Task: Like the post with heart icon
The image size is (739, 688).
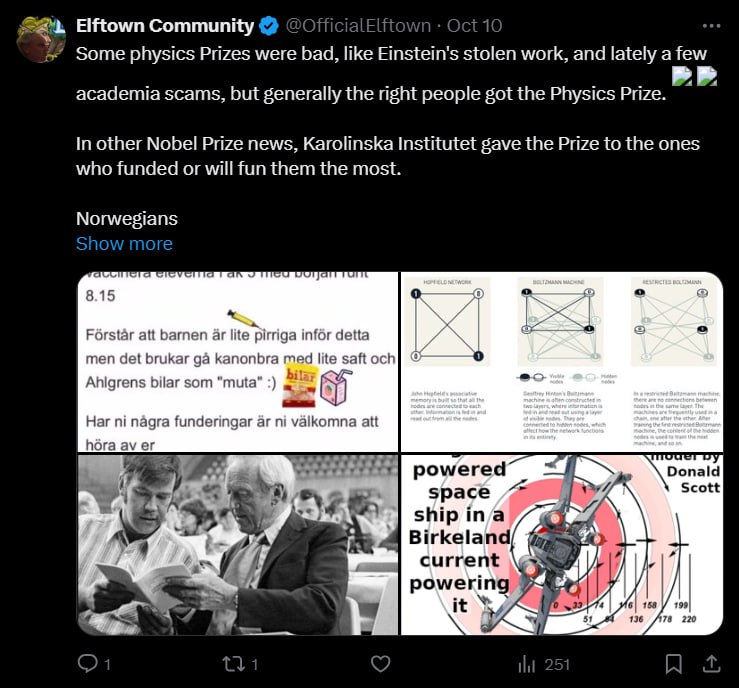Action: click(x=380, y=663)
